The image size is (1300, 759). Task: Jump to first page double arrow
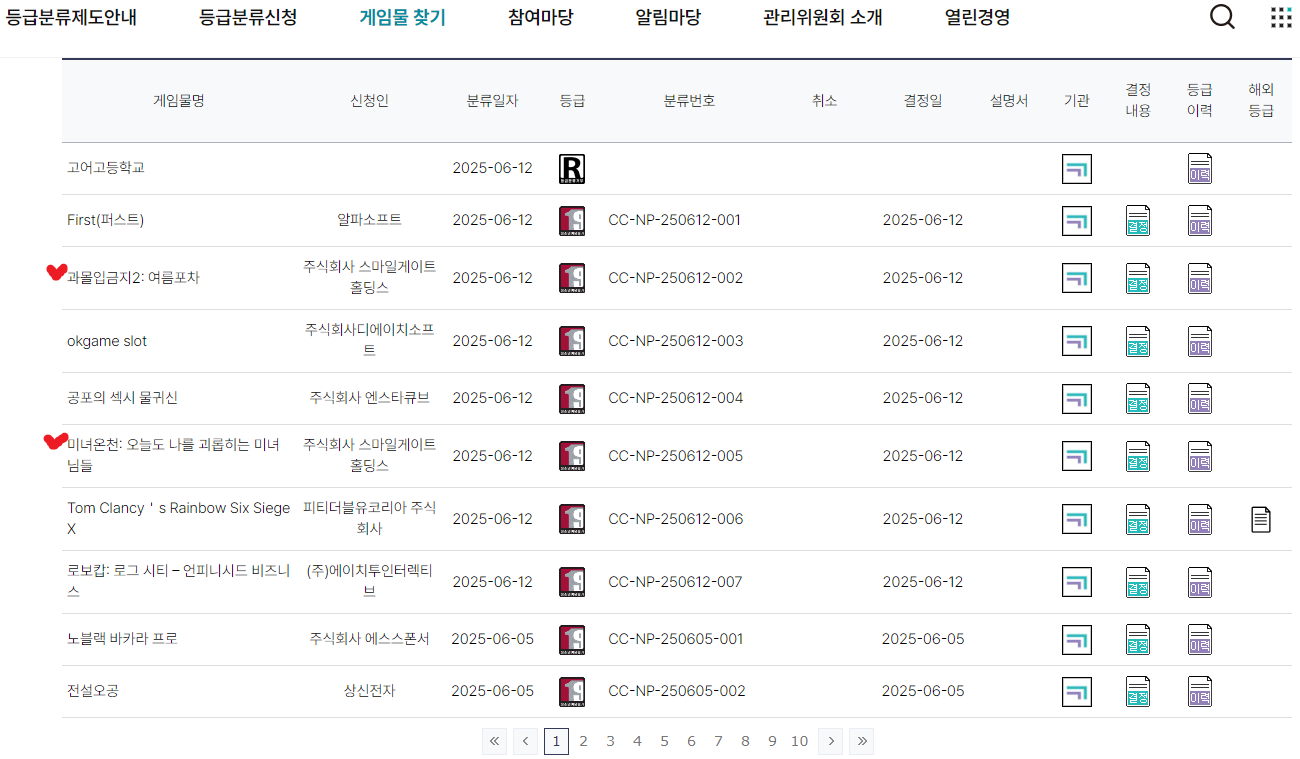494,741
